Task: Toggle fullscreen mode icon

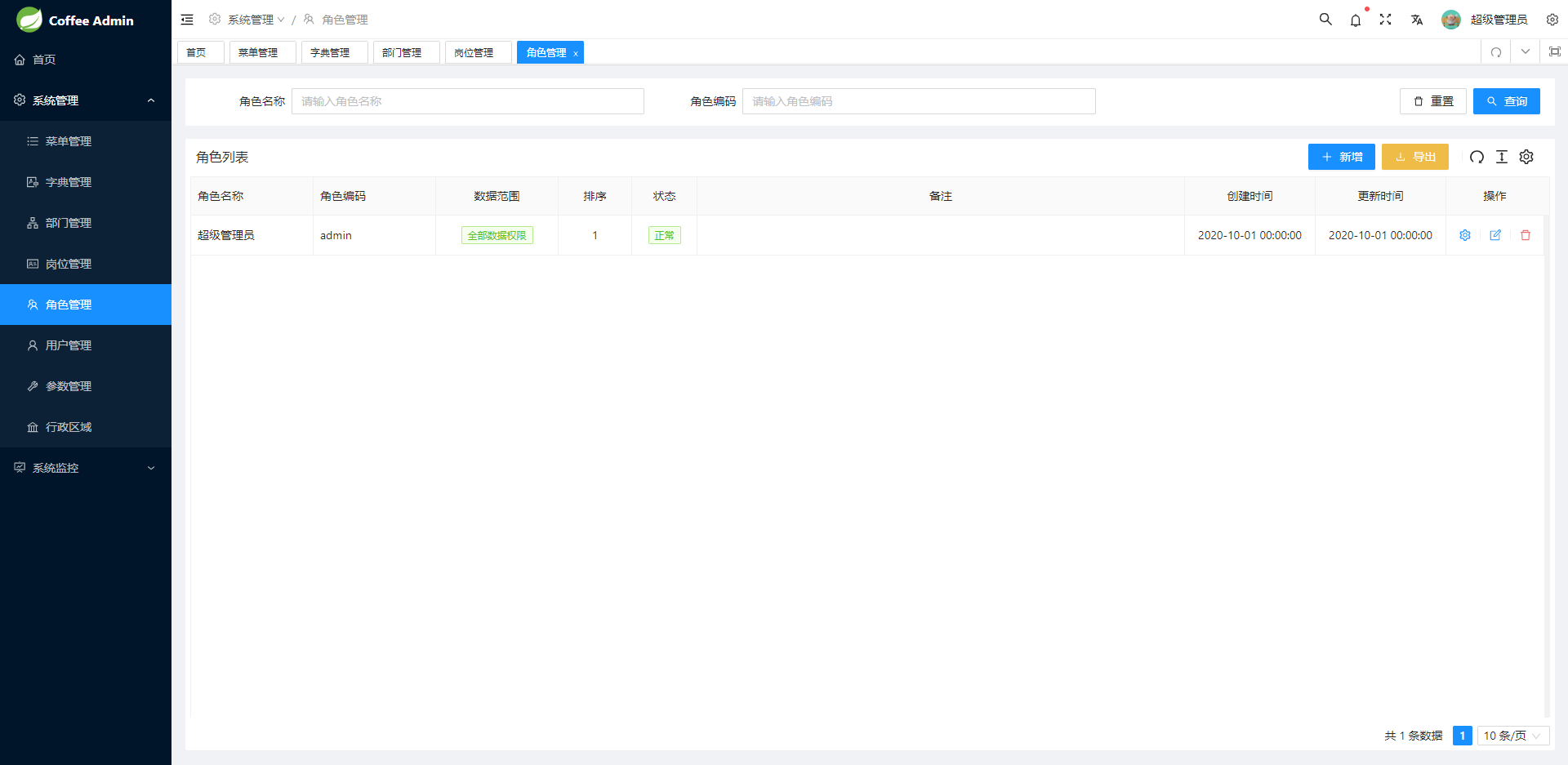Action: click(x=1386, y=20)
